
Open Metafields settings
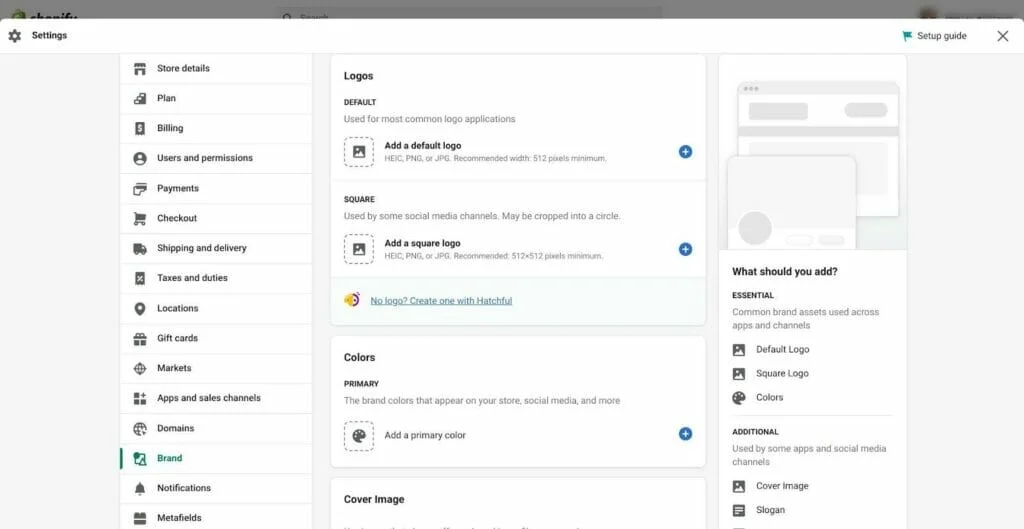[x=216, y=519]
